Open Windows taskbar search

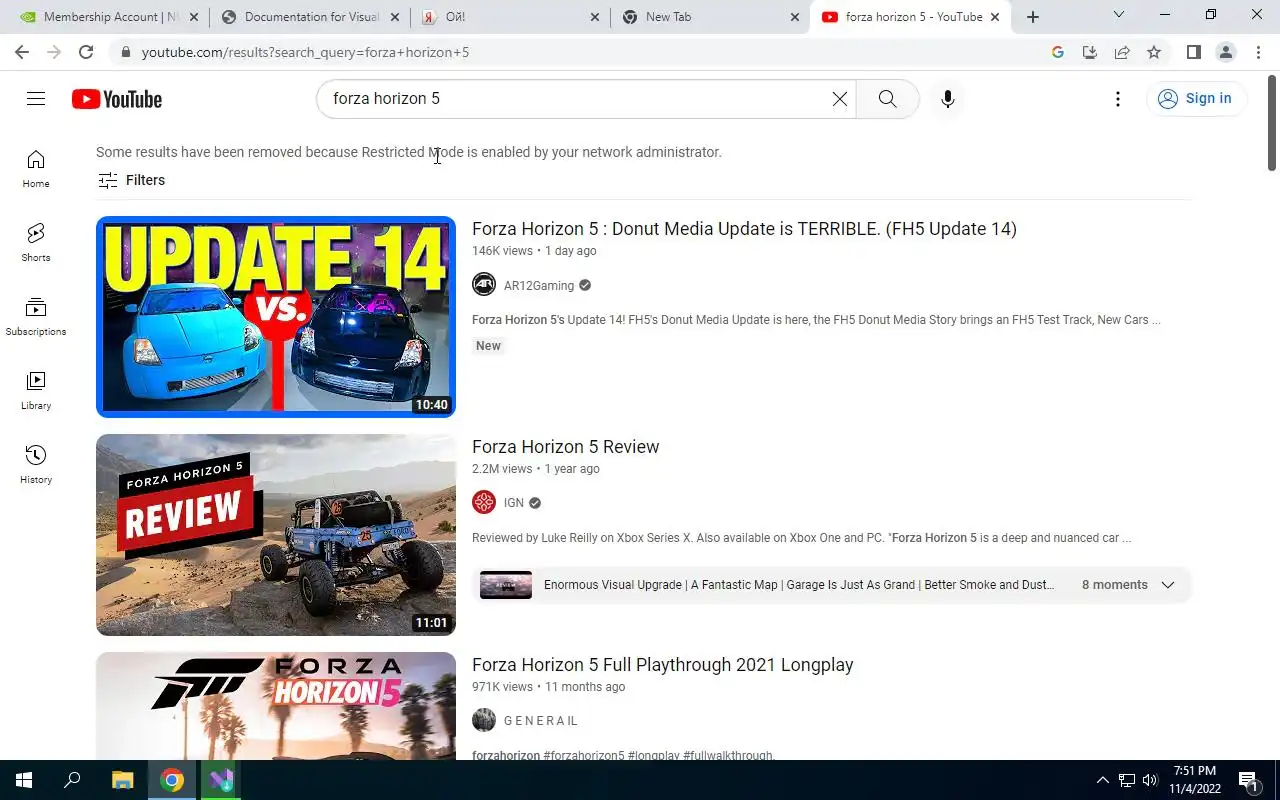pyautogui.click(x=72, y=780)
